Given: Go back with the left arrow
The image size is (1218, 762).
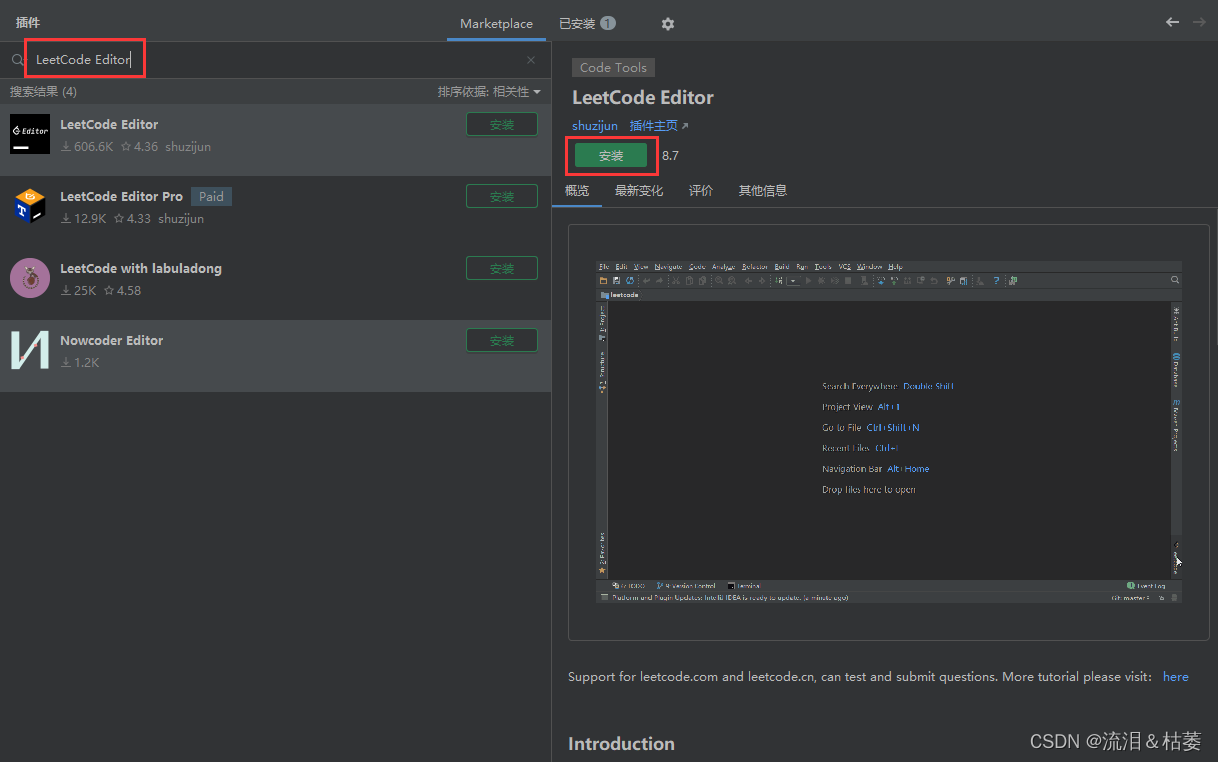Looking at the screenshot, I should (1172, 22).
